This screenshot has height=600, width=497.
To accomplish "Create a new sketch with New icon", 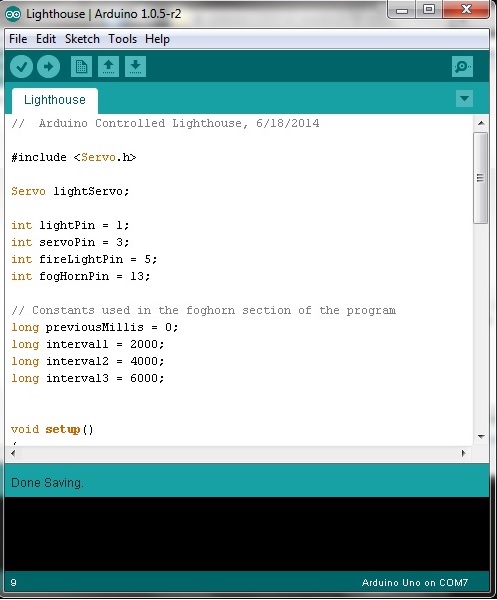I will 81,67.
